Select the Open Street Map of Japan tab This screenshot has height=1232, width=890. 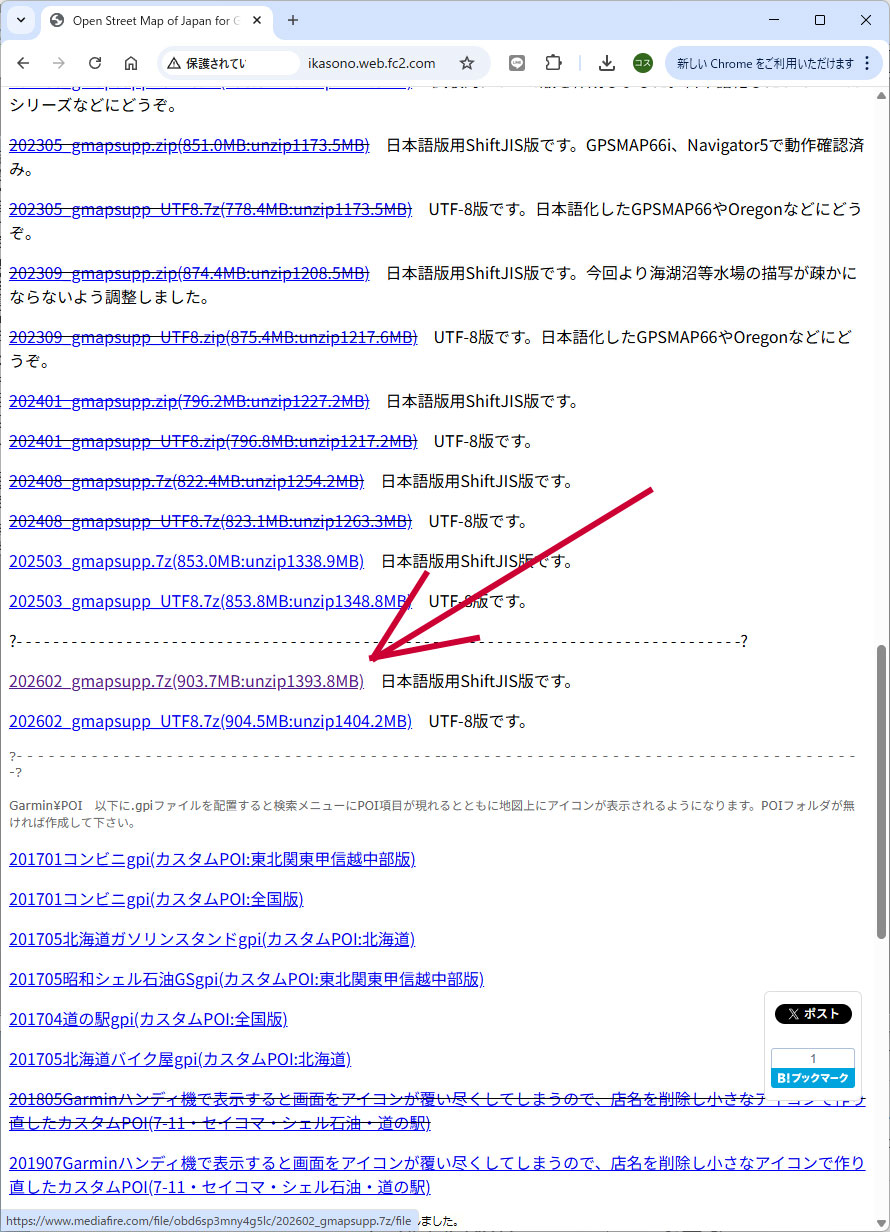(x=150, y=20)
